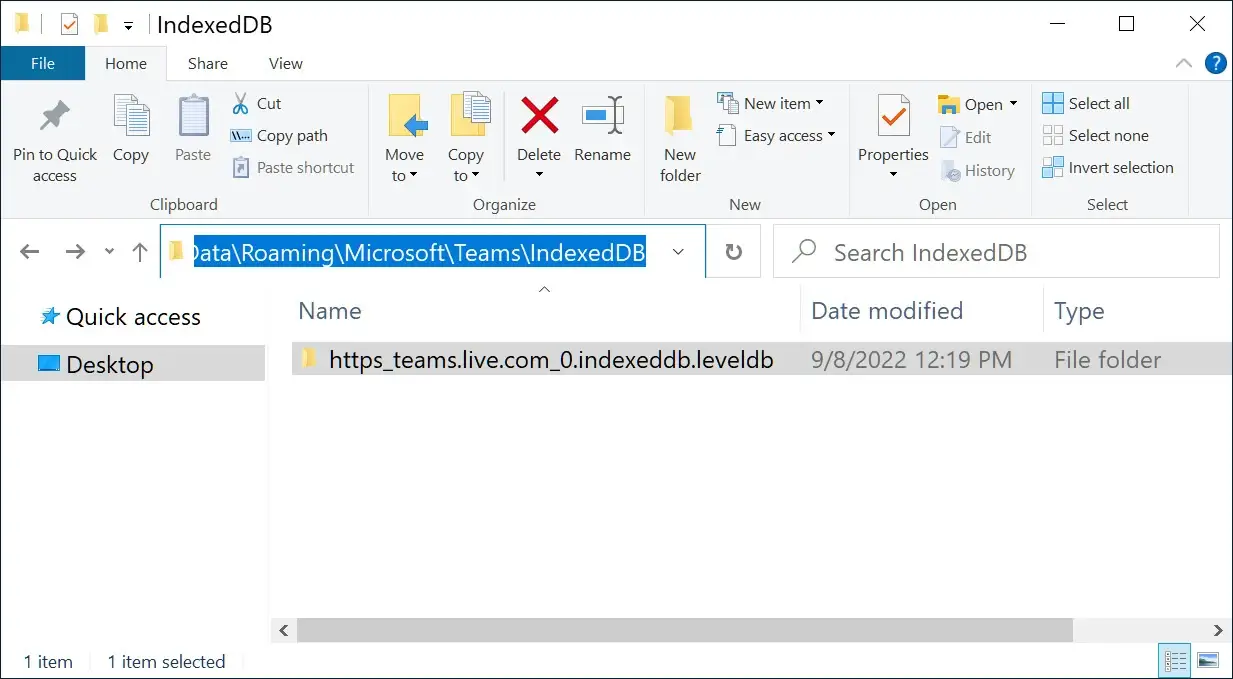Image resolution: width=1233 pixels, height=679 pixels.
Task: Open the File menu tab
Action: point(43,63)
